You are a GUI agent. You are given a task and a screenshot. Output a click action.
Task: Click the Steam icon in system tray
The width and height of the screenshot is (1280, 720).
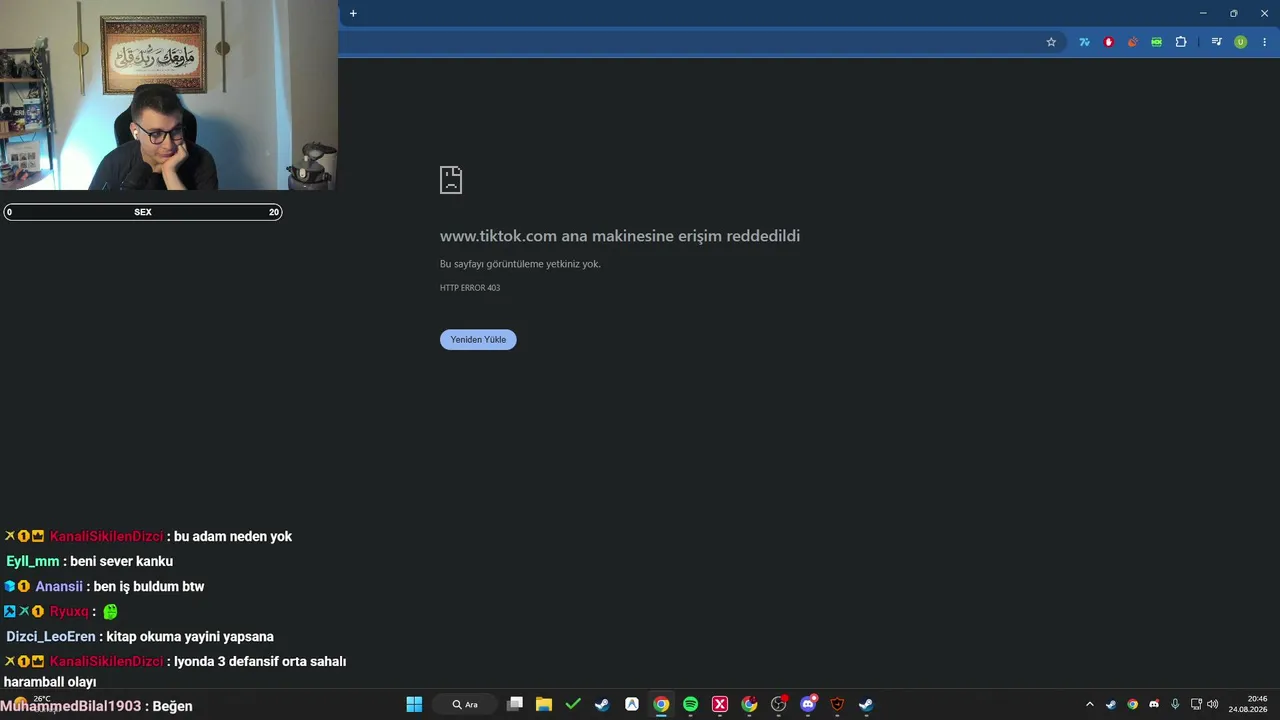(1111, 704)
